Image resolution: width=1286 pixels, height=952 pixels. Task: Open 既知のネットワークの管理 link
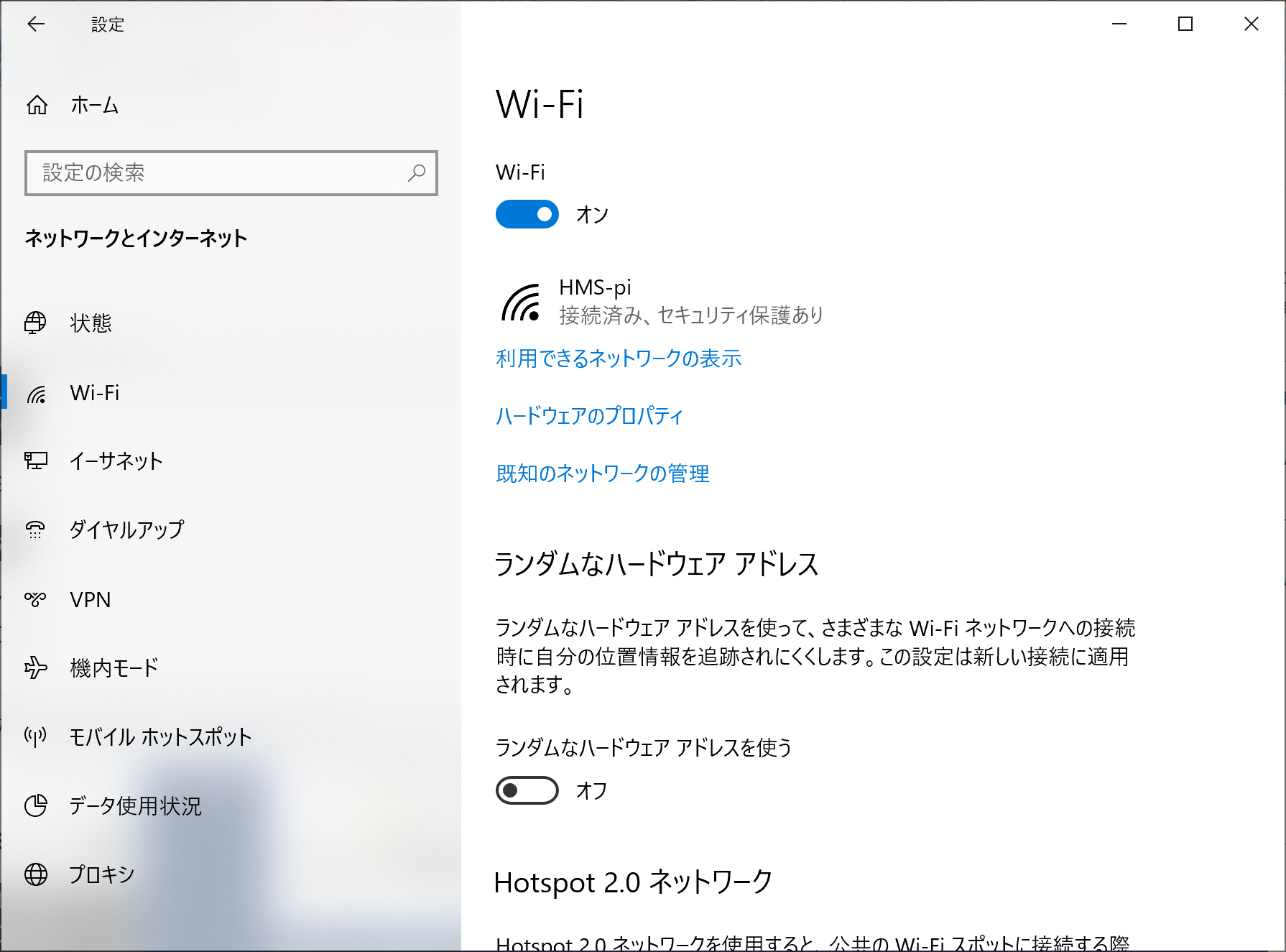pyautogui.click(x=601, y=473)
